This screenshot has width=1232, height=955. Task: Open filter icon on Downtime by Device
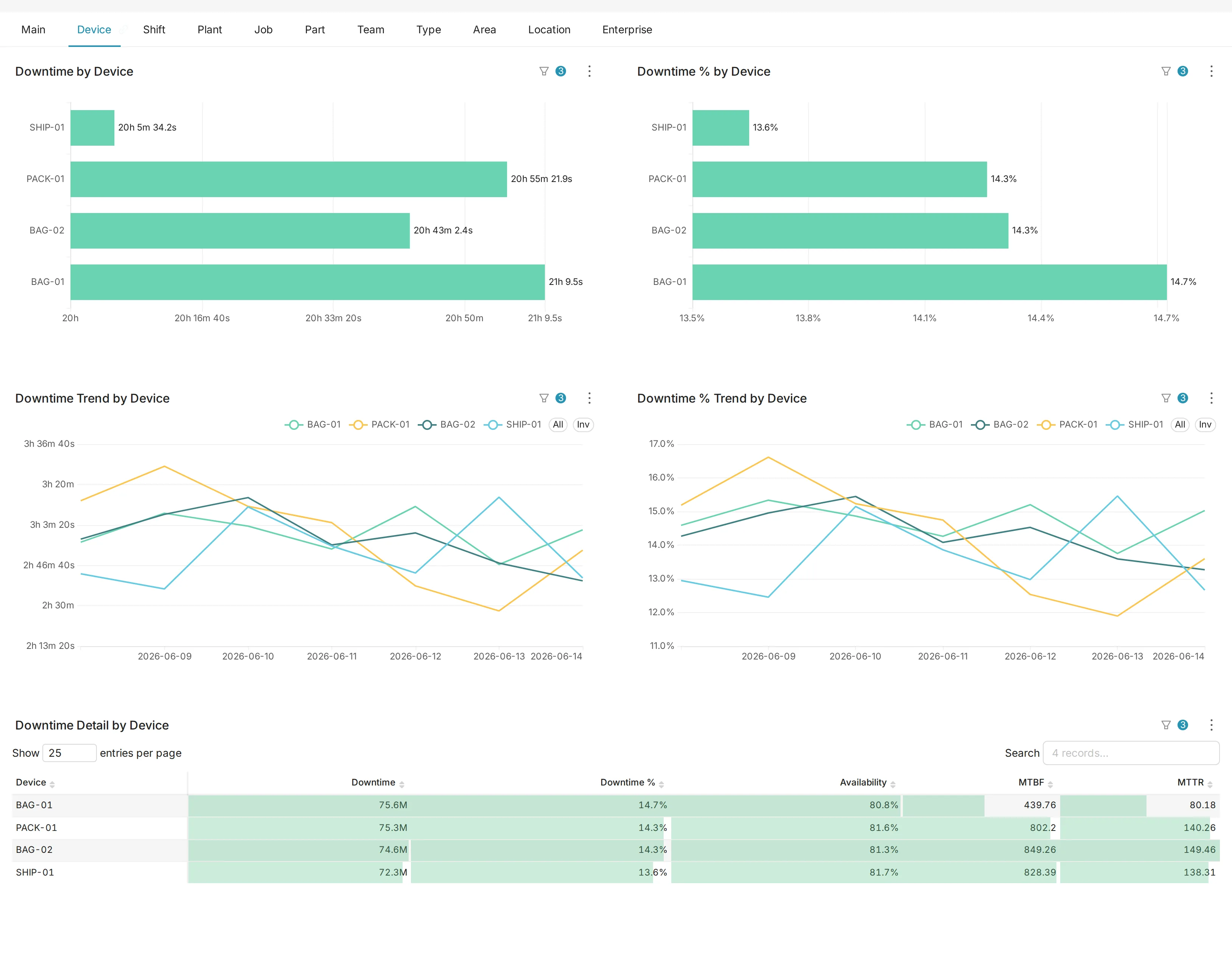pyautogui.click(x=544, y=71)
